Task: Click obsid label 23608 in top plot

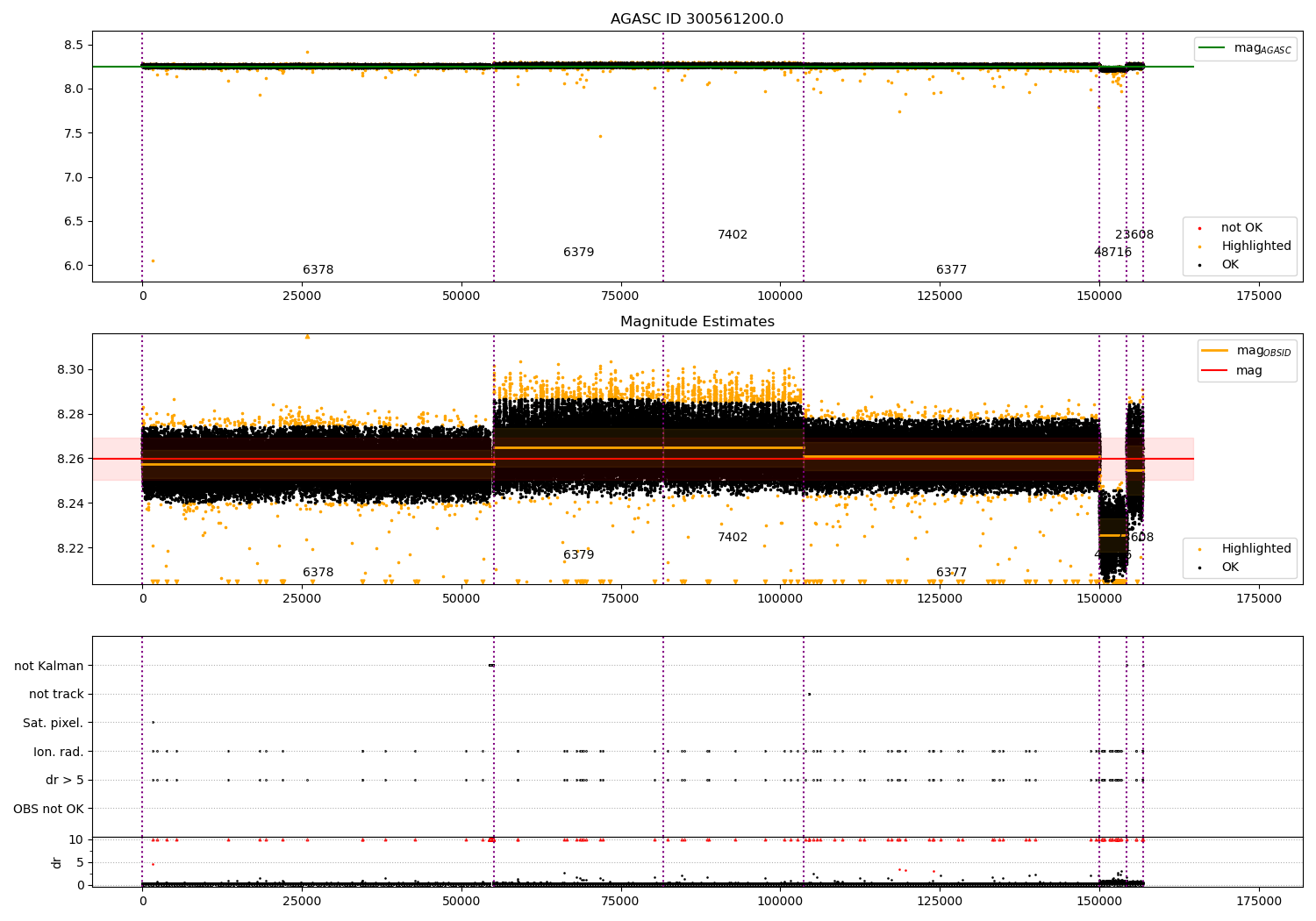Action: [x=1134, y=235]
